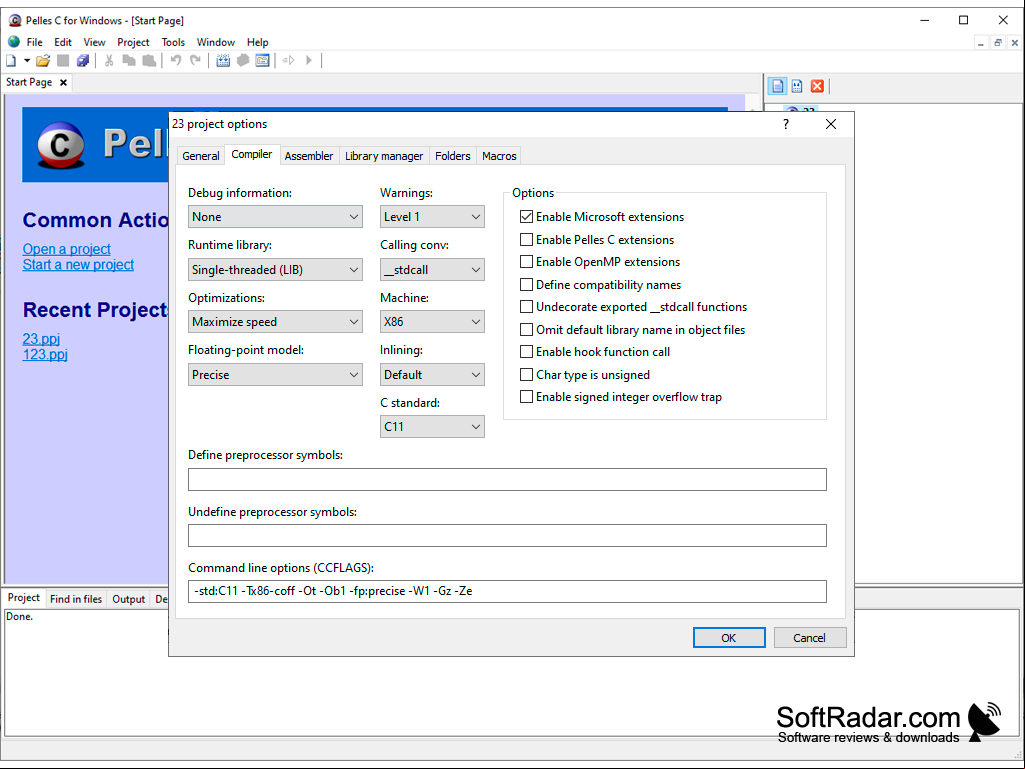Click the greyed-out Save icon in toolbar
This screenshot has height=769, width=1025.
[63, 61]
